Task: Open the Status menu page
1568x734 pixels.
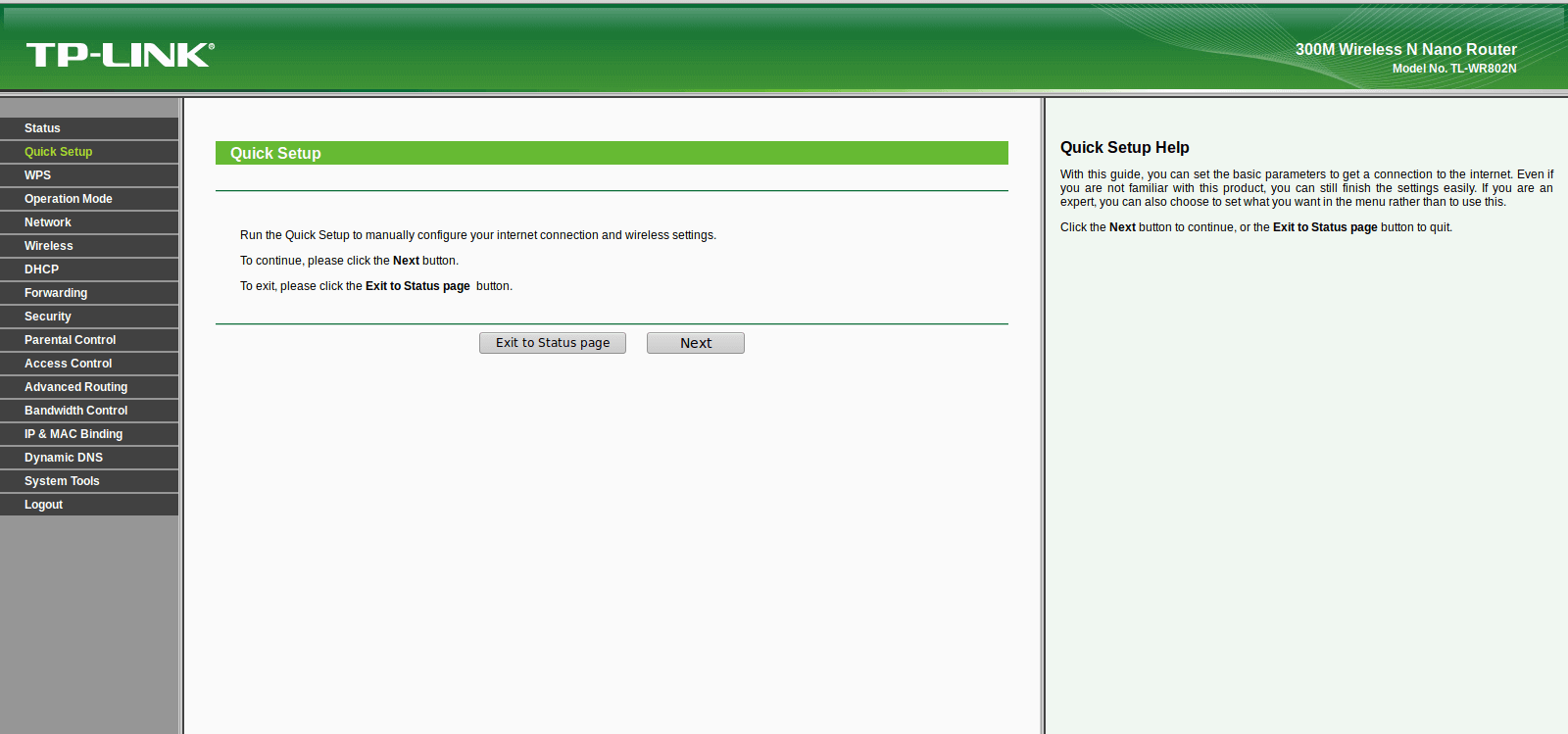Action: point(89,128)
